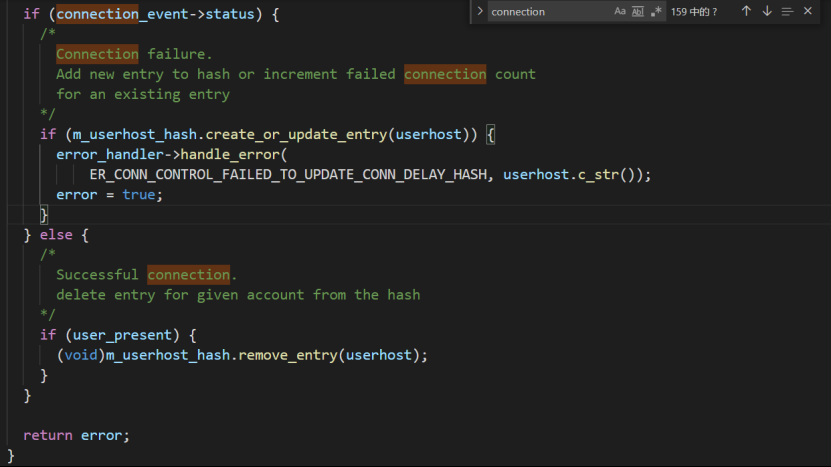Click 'for an existing entry' comment line
The height and width of the screenshot is (467, 831).
tap(143, 94)
